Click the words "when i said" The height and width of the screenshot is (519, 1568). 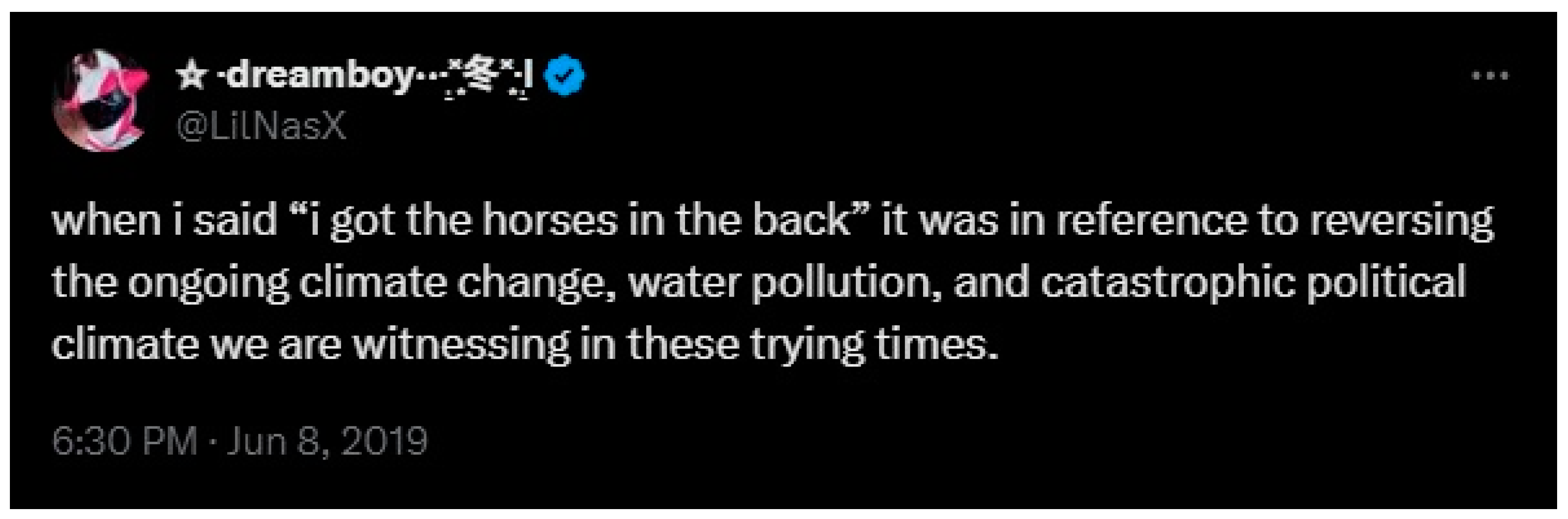[x=164, y=220]
